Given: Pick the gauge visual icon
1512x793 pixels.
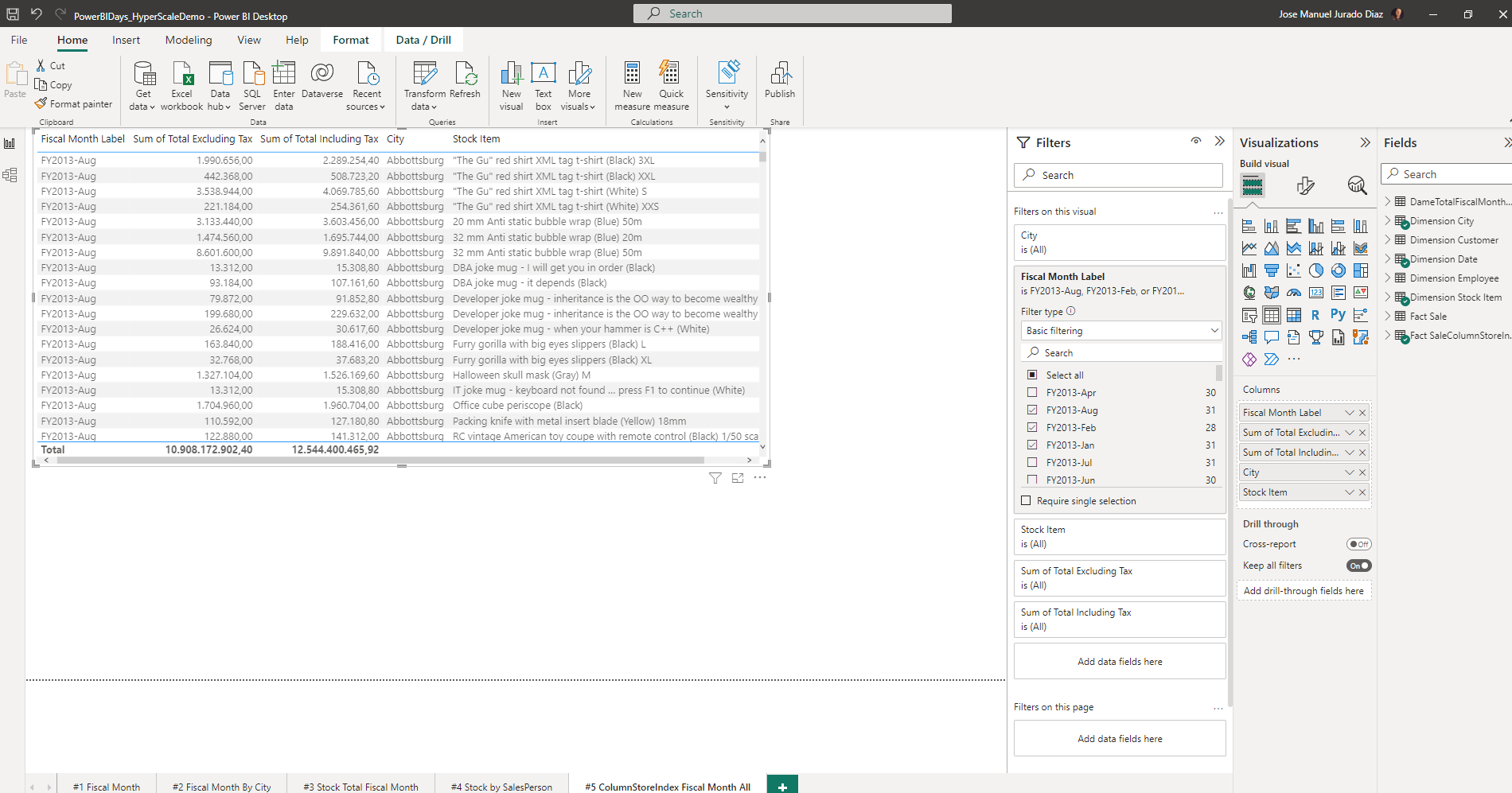Looking at the screenshot, I should [1294, 293].
